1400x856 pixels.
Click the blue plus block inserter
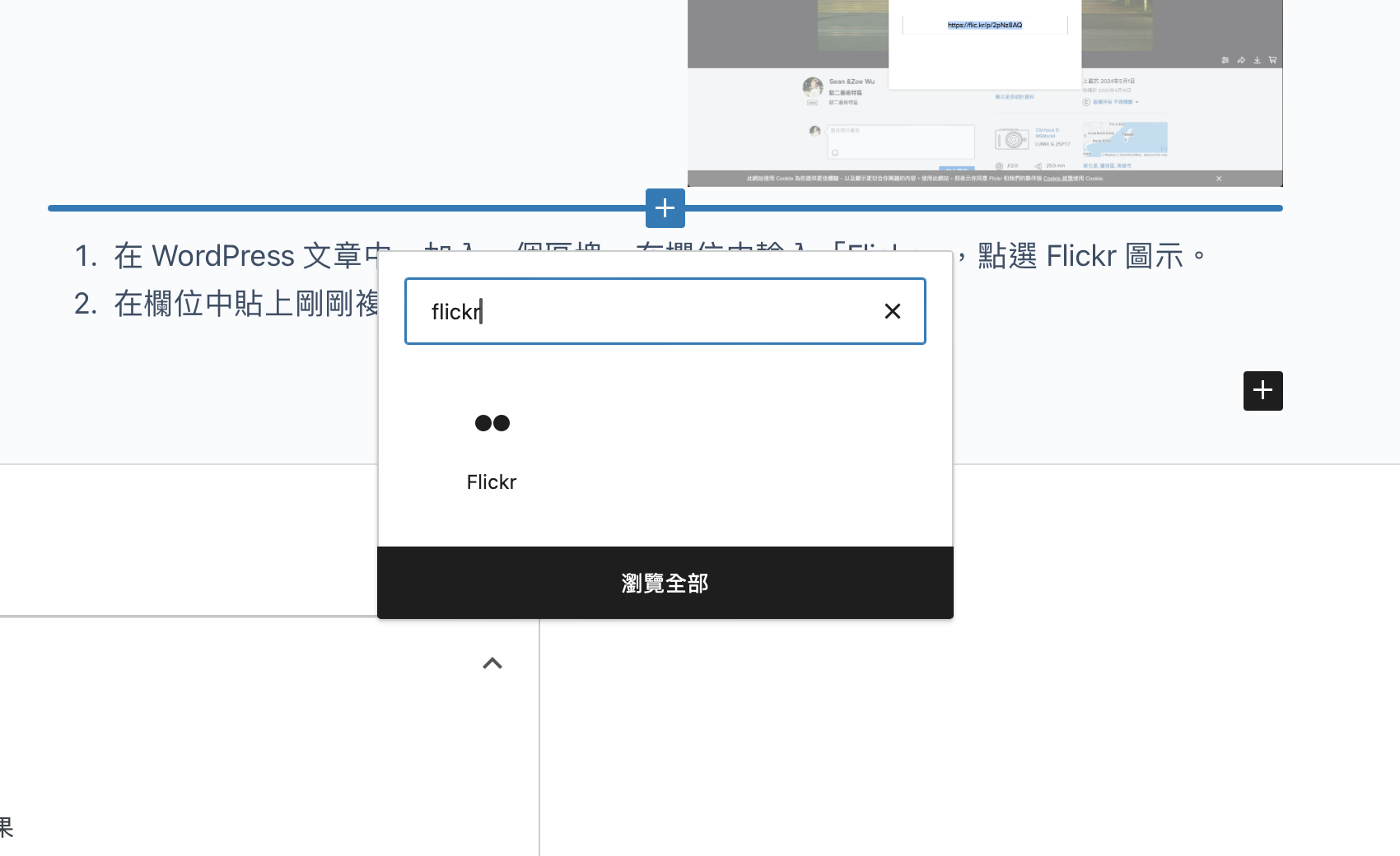pos(665,208)
